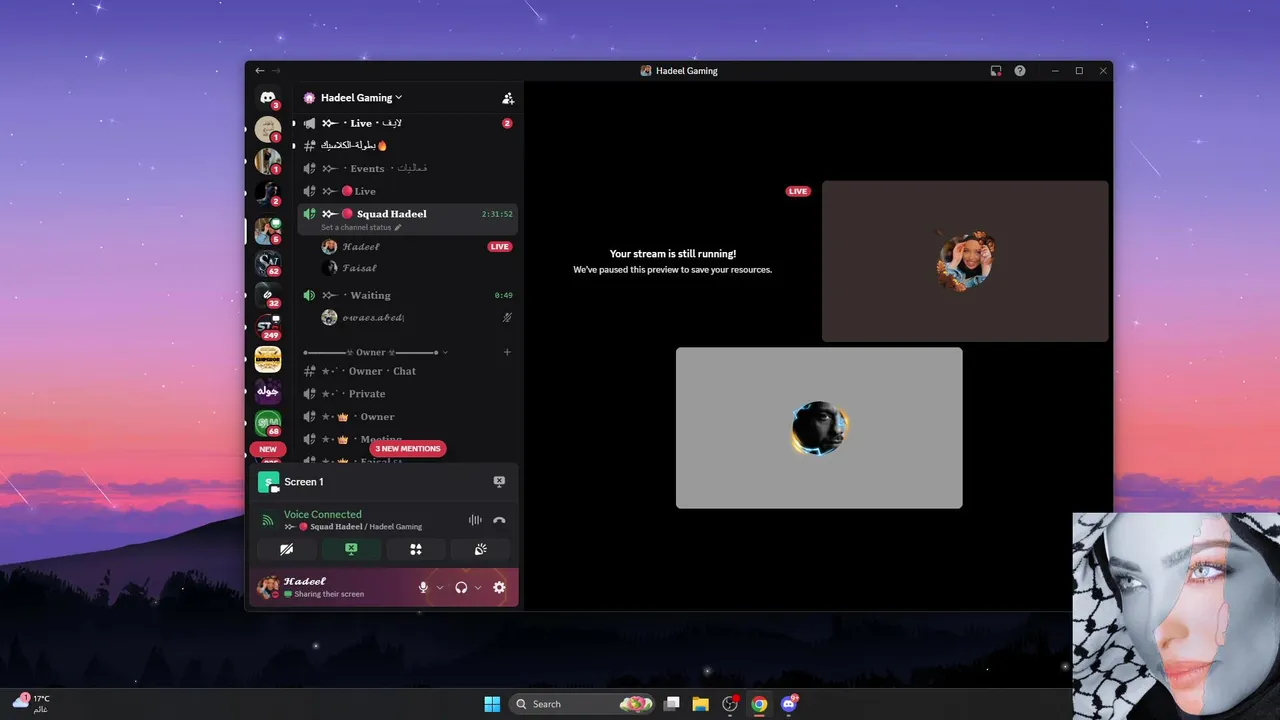Go forward using the forward arrow
Viewport: 1280px width, 720px height.
pos(276,71)
